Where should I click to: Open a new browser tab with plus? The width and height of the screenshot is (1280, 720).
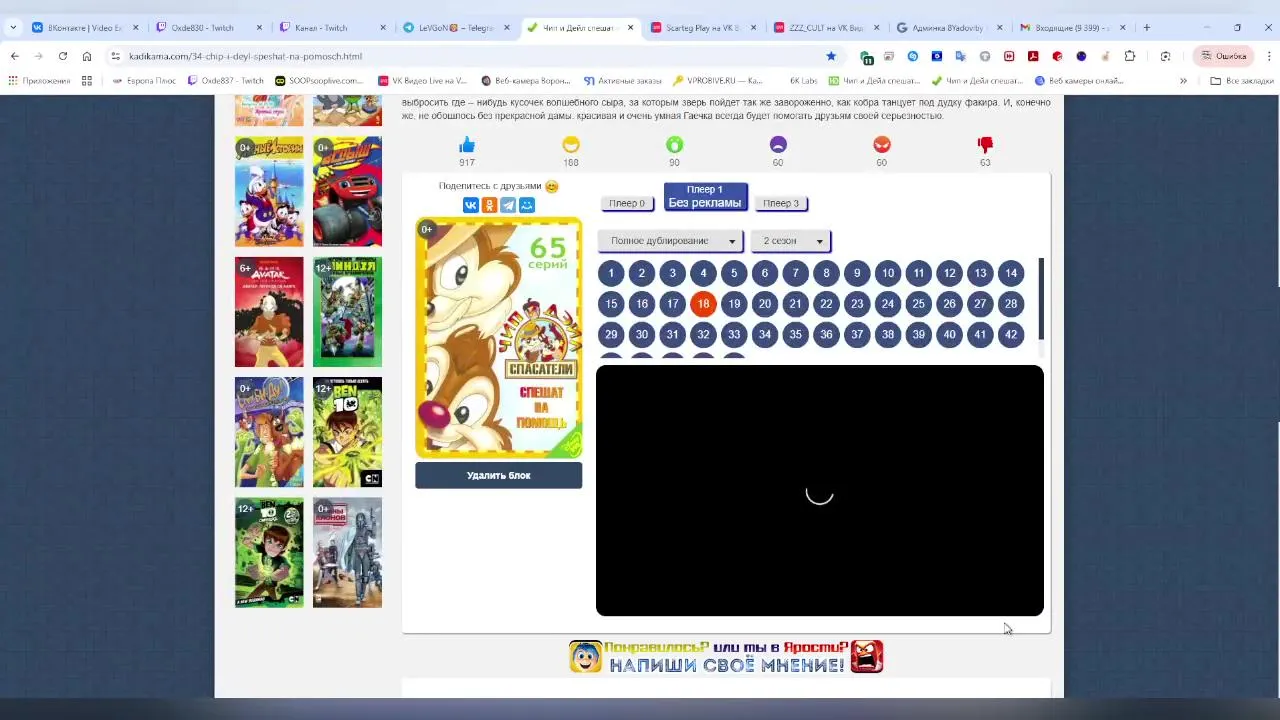coord(1147,27)
